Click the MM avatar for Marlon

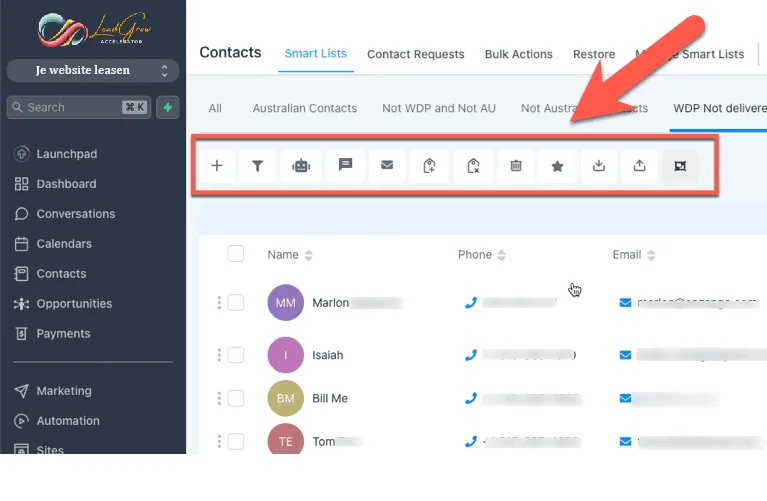(286, 302)
